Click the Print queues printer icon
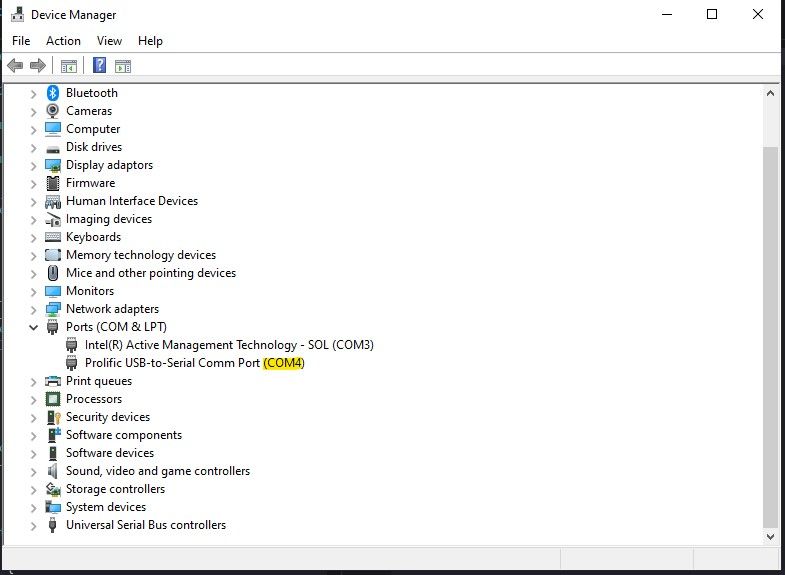 (x=53, y=381)
